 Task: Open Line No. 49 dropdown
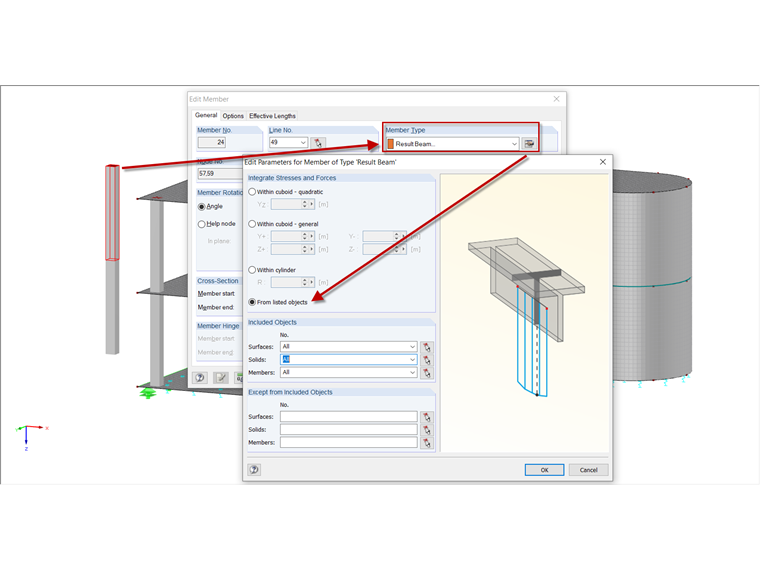[x=303, y=142]
